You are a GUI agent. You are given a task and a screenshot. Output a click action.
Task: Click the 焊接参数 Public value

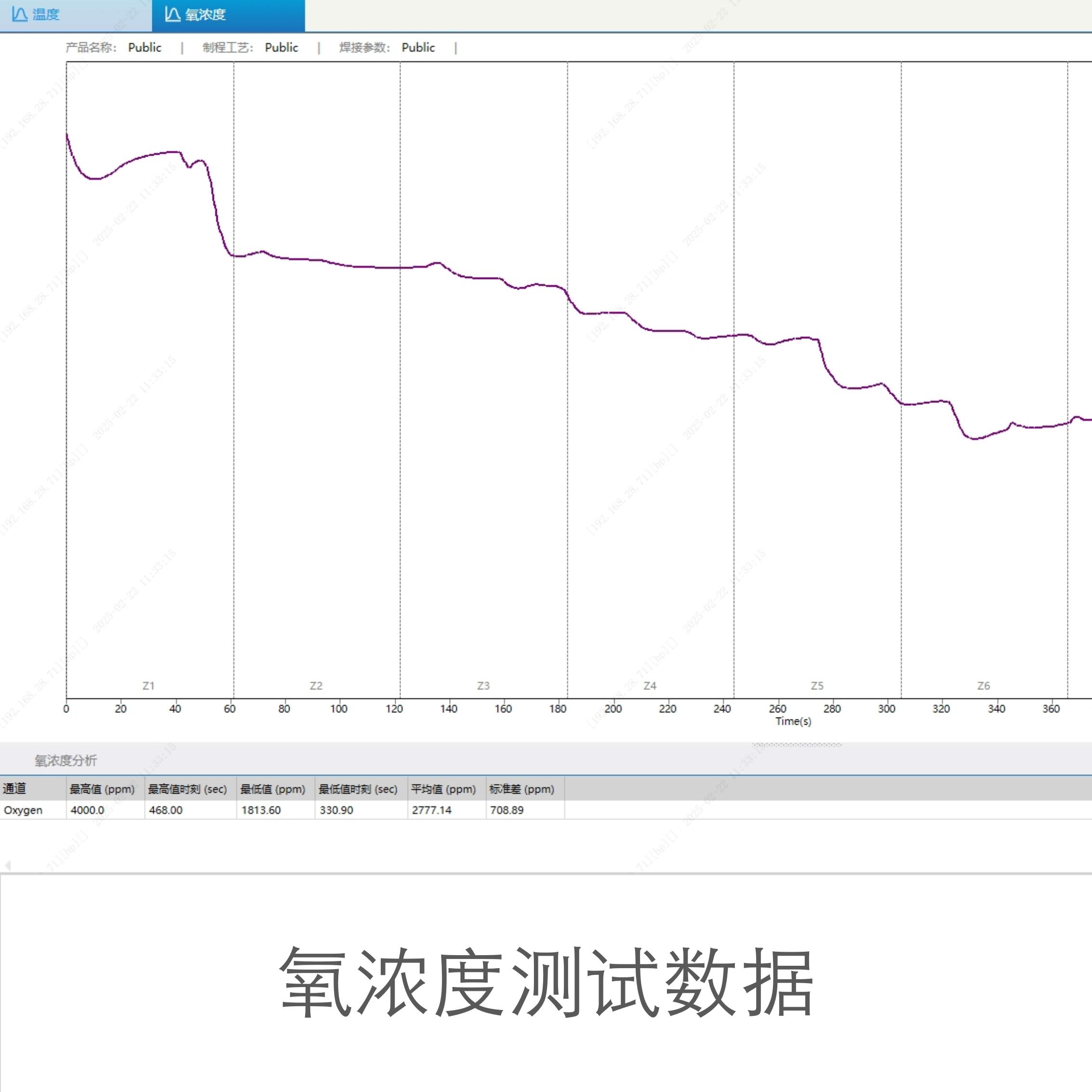[x=418, y=48]
